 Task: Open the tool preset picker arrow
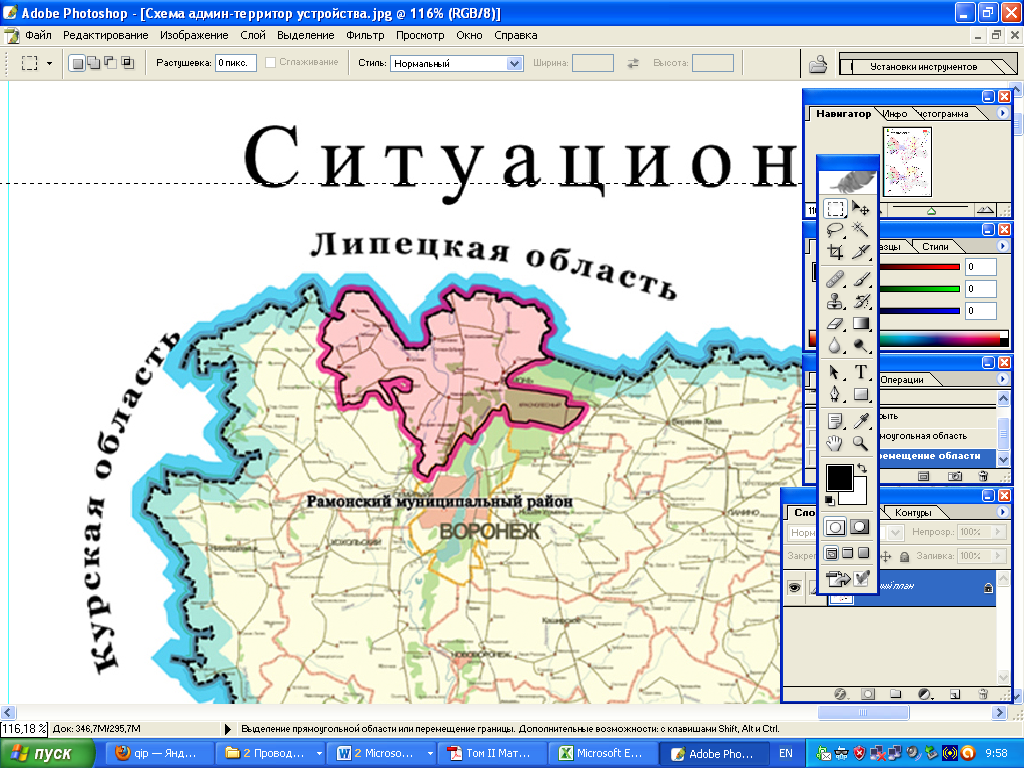tap(49, 63)
